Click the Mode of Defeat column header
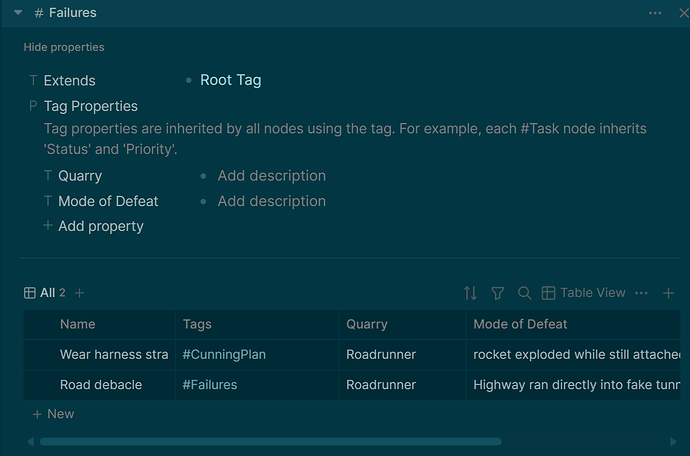The width and height of the screenshot is (690, 456). (x=520, y=324)
